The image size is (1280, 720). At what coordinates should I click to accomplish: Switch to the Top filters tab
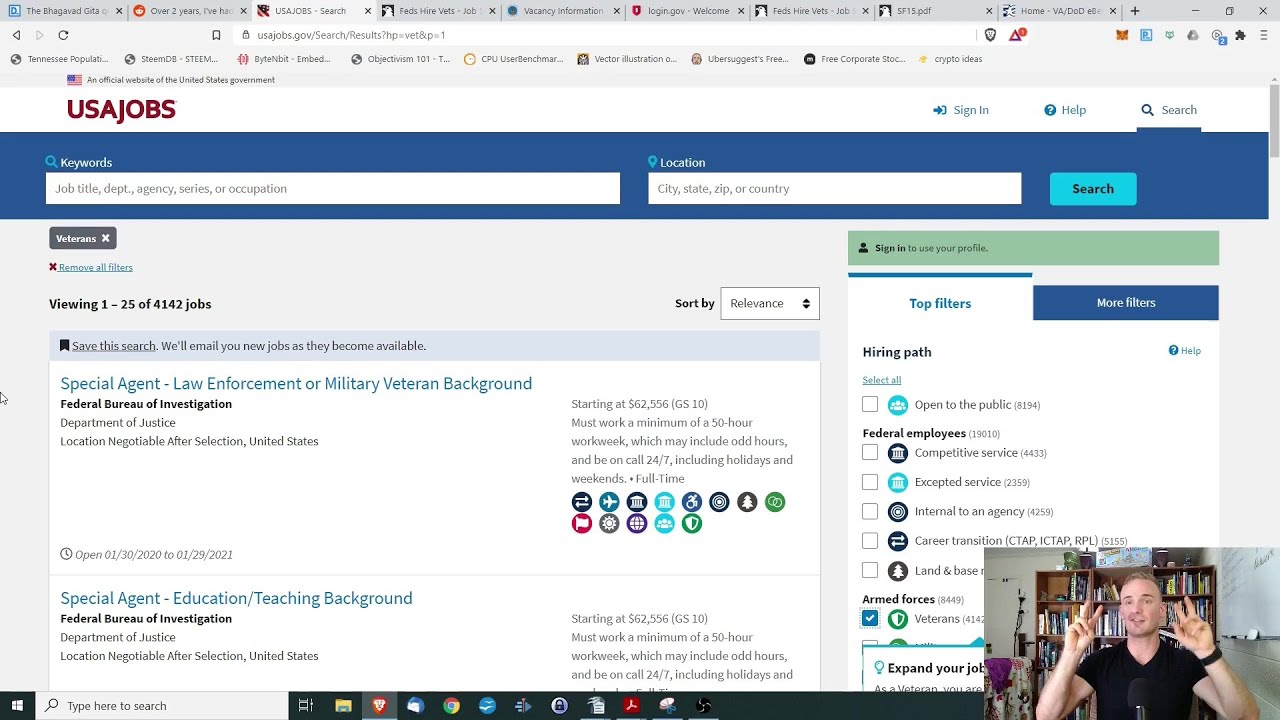940,303
